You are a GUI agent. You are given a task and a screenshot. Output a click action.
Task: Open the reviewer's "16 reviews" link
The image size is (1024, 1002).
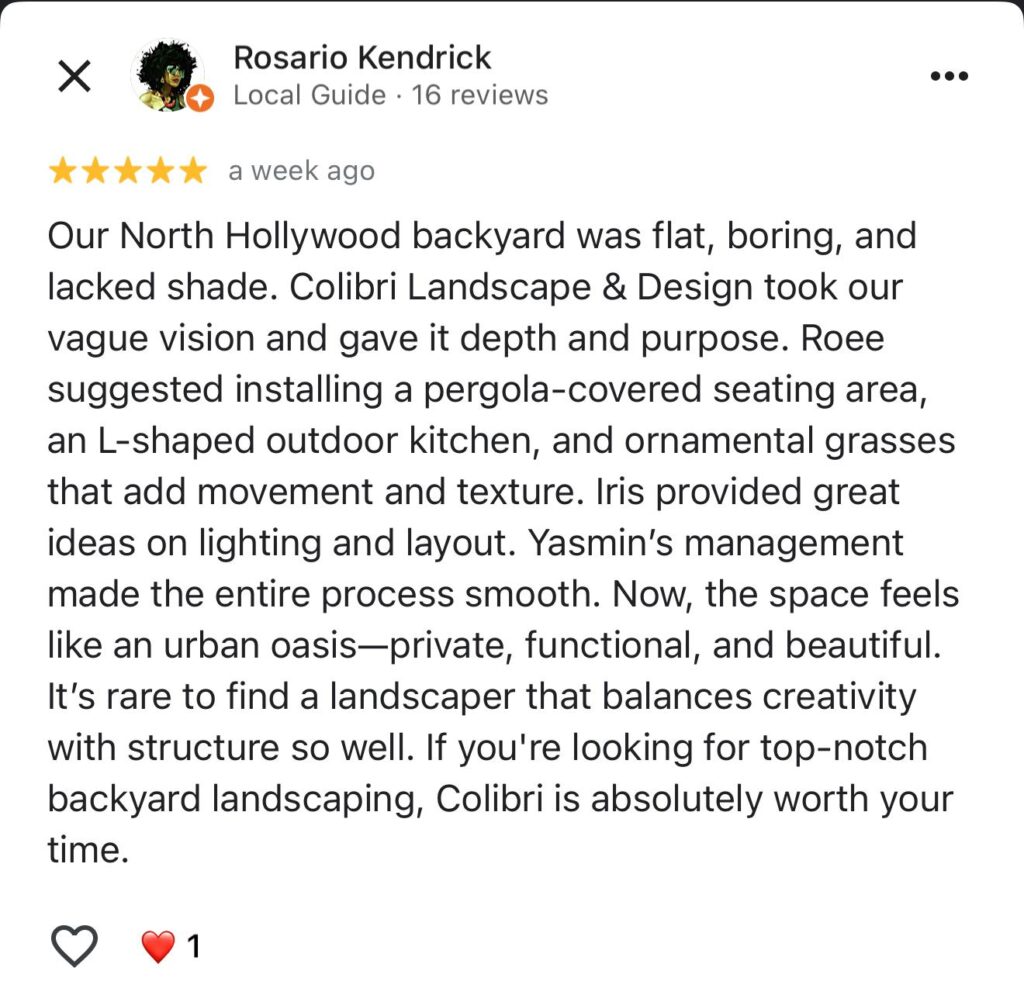point(480,95)
